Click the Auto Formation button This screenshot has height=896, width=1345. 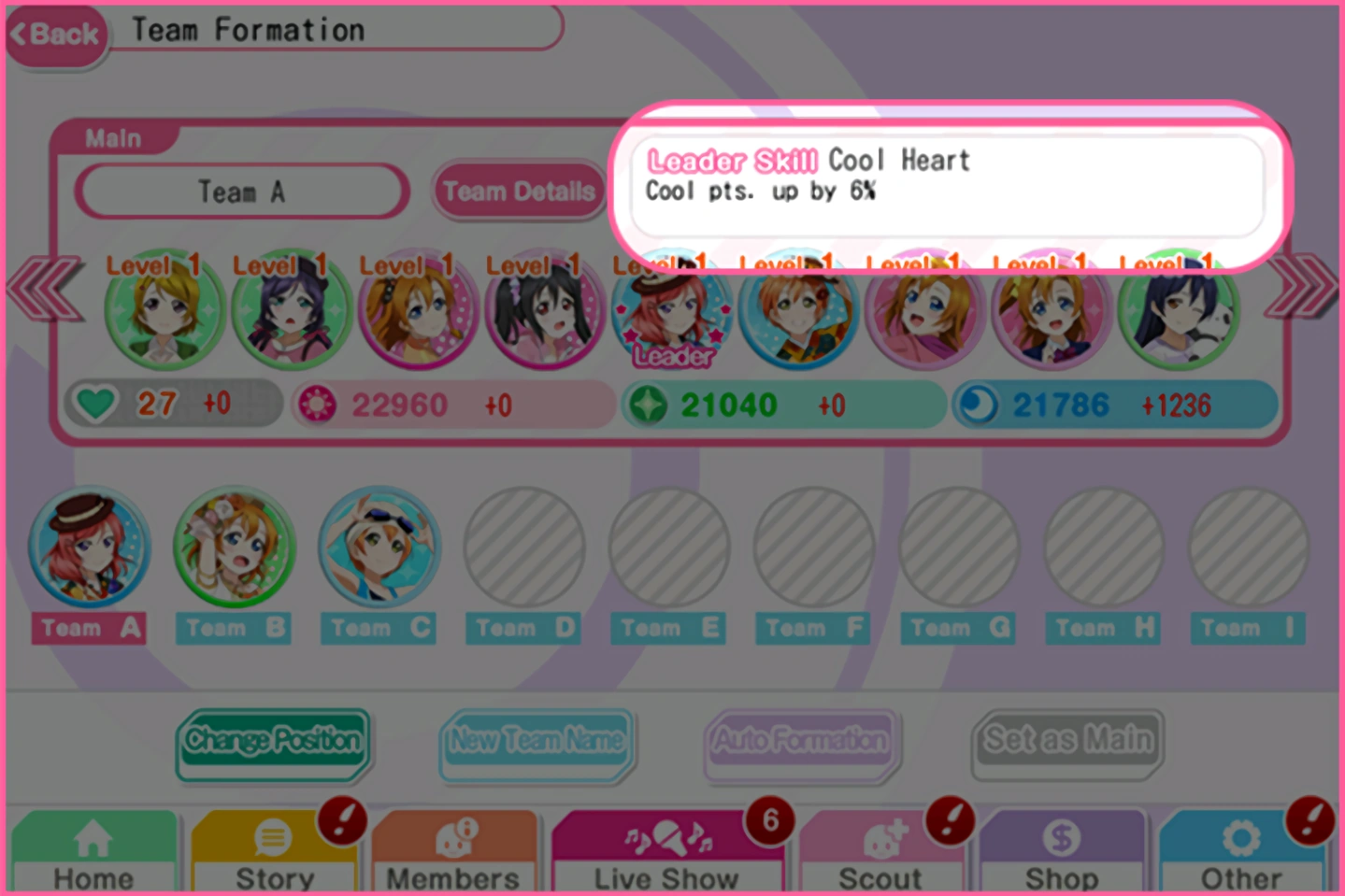[x=801, y=743]
